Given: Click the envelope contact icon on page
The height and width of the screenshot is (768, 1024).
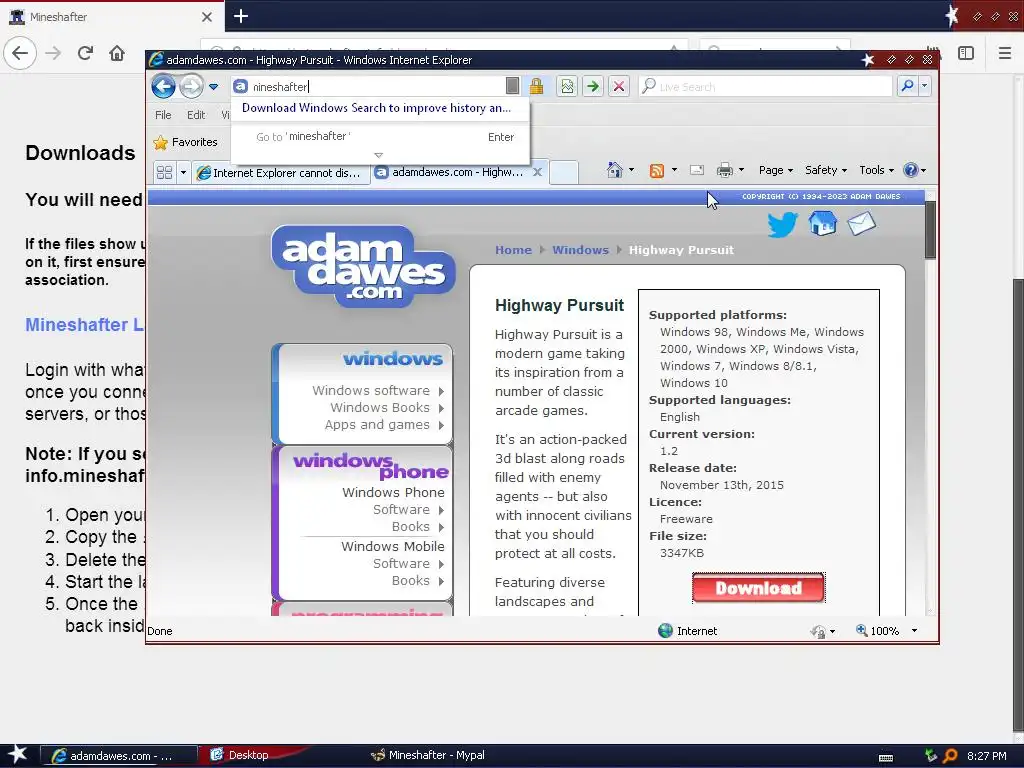Looking at the screenshot, I should pos(861,223).
